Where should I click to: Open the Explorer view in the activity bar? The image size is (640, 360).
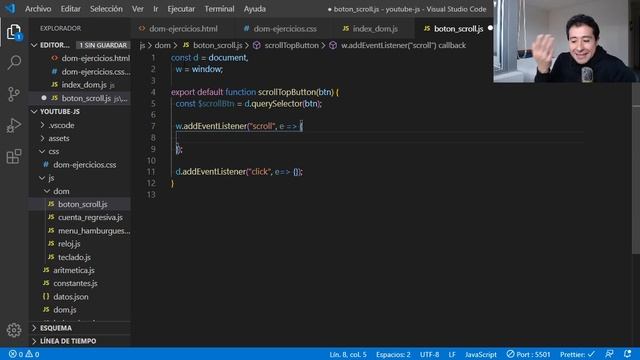pos(14,32)
